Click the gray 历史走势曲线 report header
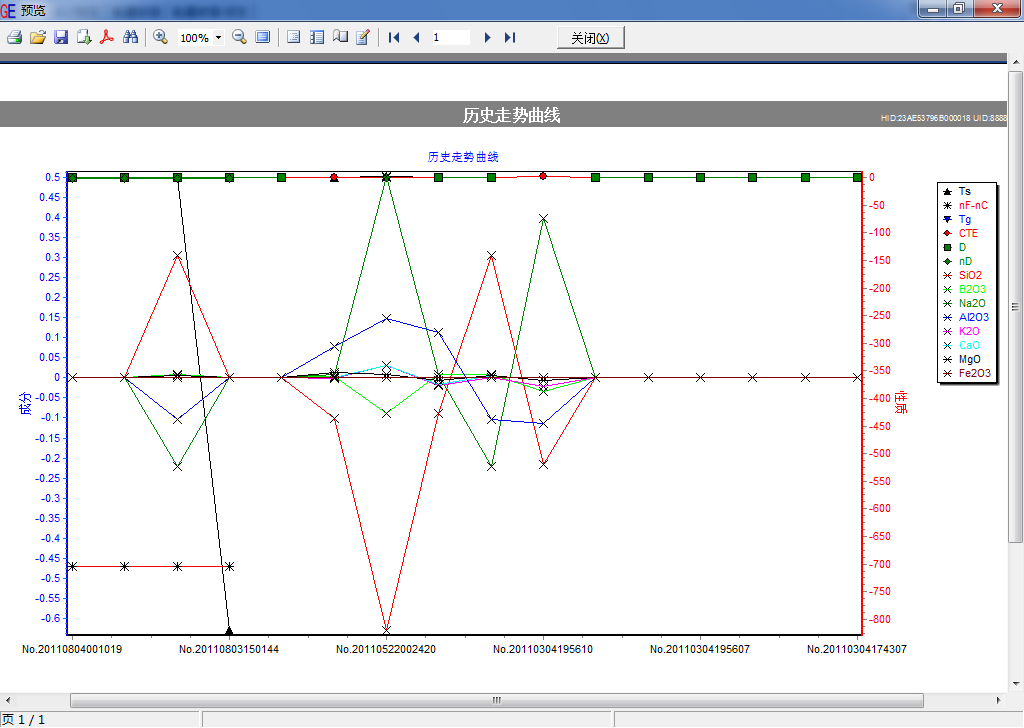1024x728 pixels. point(511,115)
